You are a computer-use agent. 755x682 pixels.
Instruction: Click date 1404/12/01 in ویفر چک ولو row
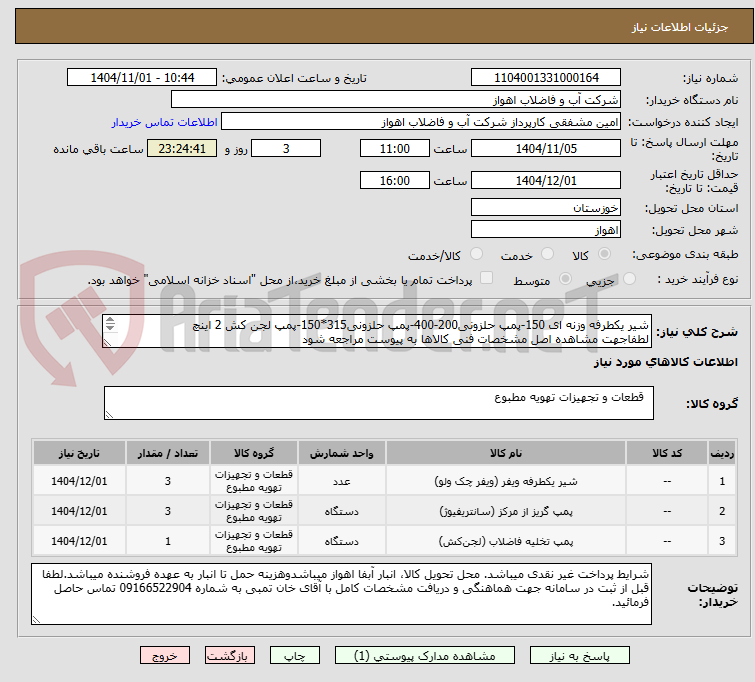[79, 481]
